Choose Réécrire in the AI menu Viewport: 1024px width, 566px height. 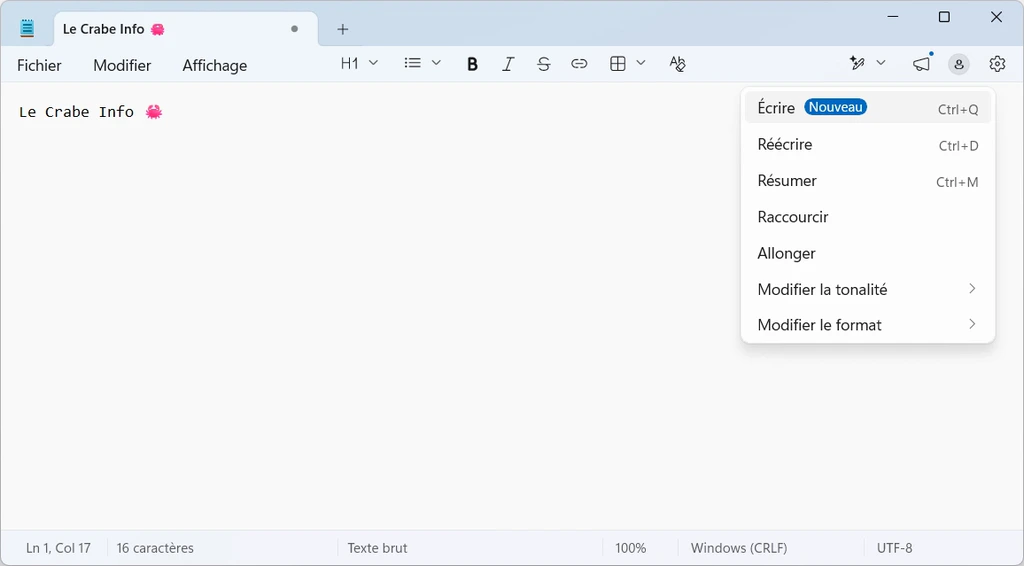point(785,145)
